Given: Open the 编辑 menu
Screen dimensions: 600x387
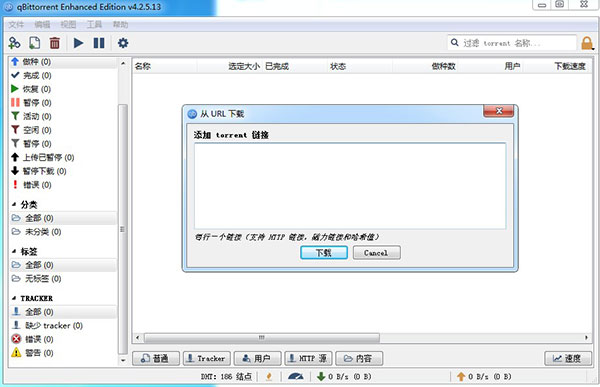Looking at the screenshot, I should [x=42, y=24].
